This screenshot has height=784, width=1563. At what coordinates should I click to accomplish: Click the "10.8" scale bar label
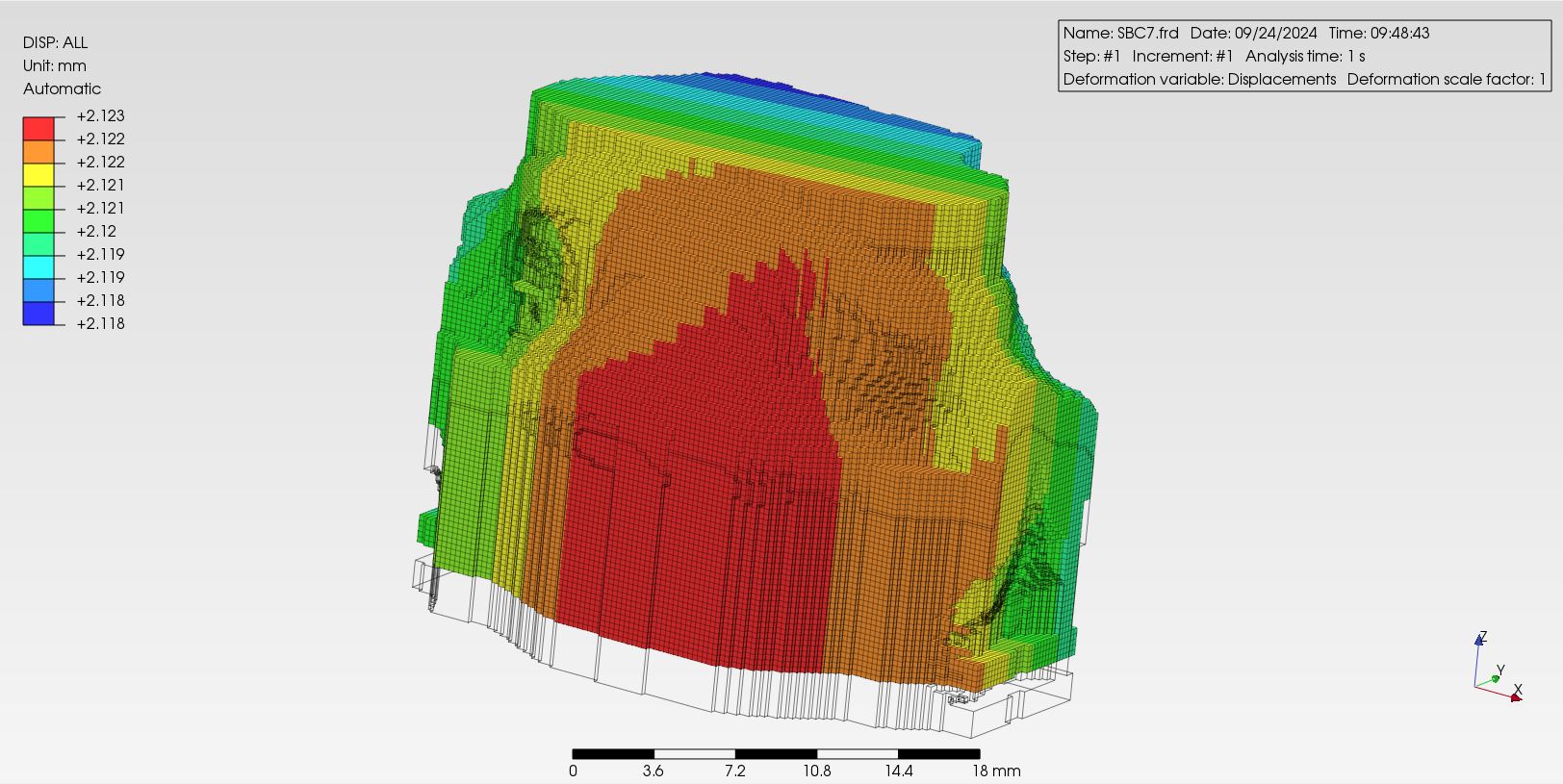tap(816, 771)
